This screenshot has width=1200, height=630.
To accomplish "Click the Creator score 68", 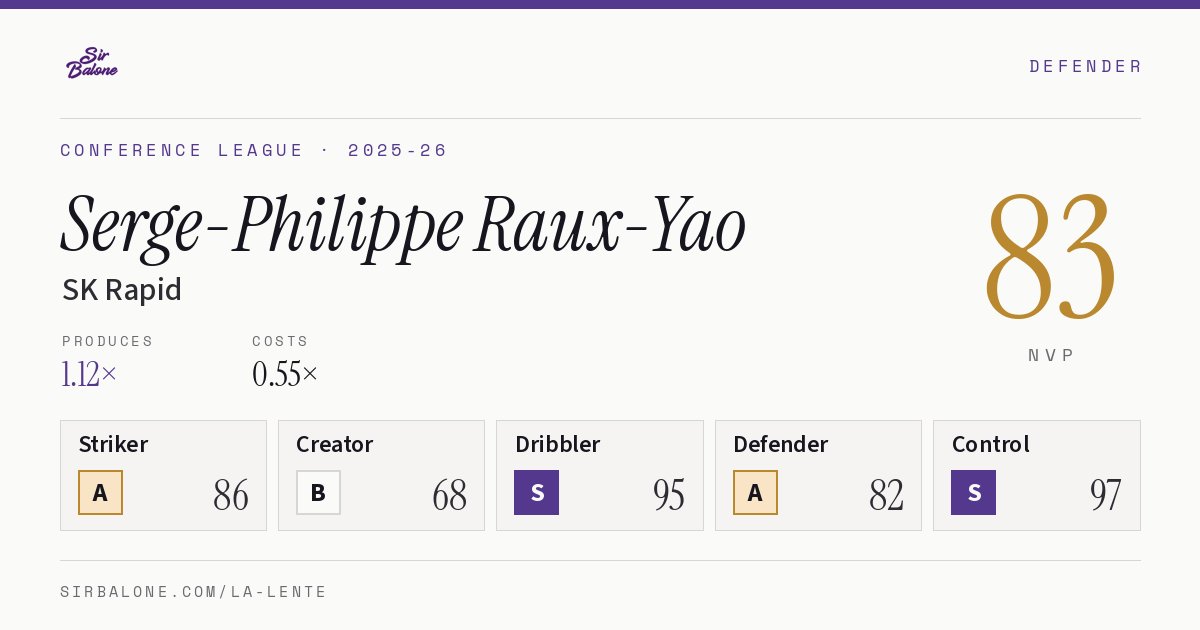I will tap(449, 495).
